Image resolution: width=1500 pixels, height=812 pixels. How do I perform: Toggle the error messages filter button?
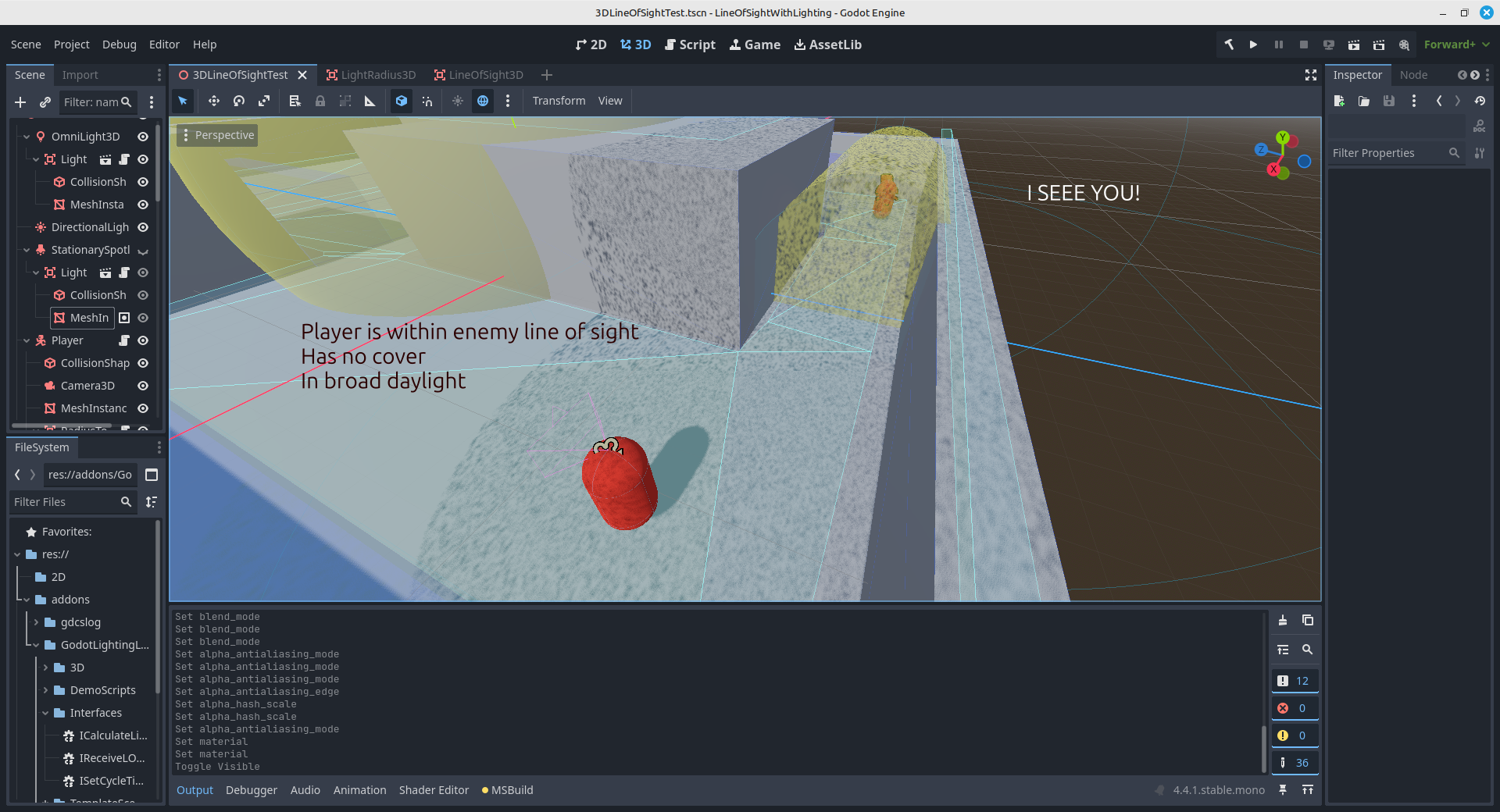pyautogui.click(x=1295, y=708)
